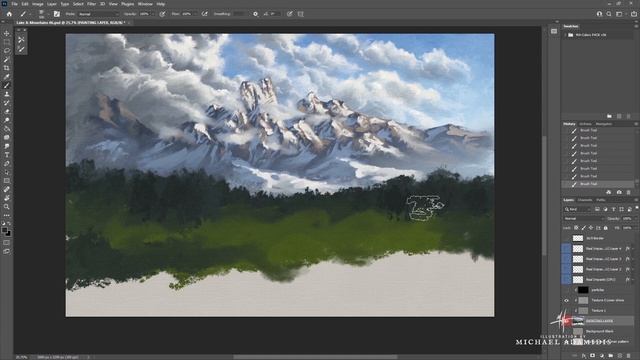Select the Brush tool in toolbar

coord(7,85)
